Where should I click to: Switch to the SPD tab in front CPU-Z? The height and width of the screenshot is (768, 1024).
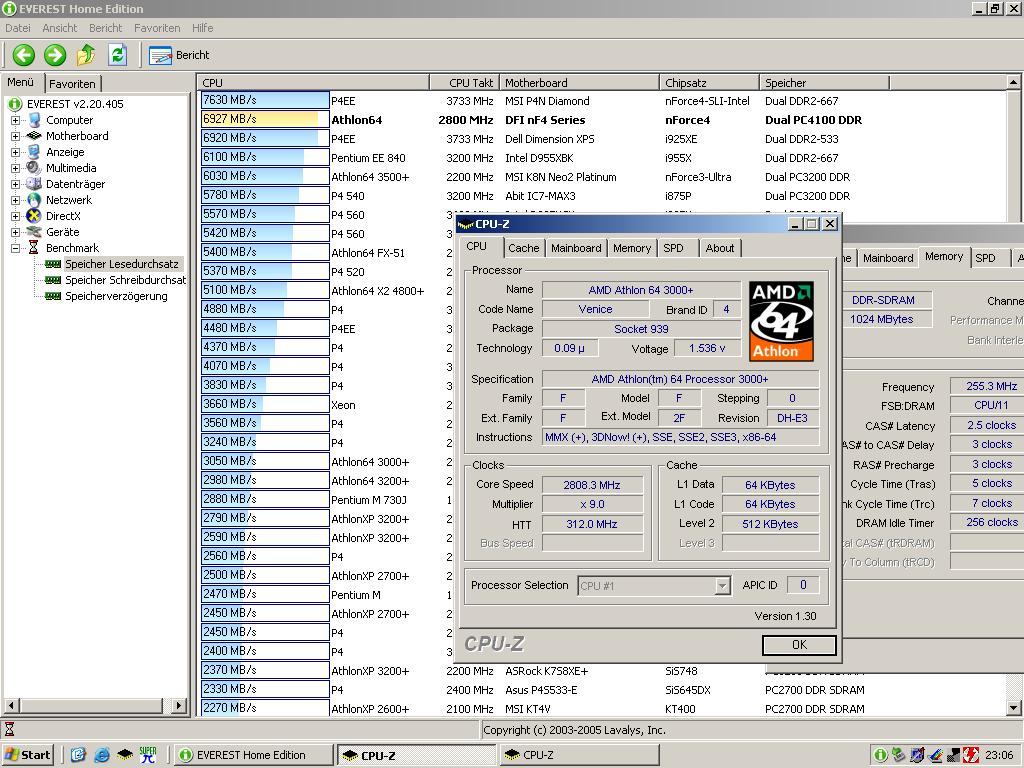(x=673, y=248)
